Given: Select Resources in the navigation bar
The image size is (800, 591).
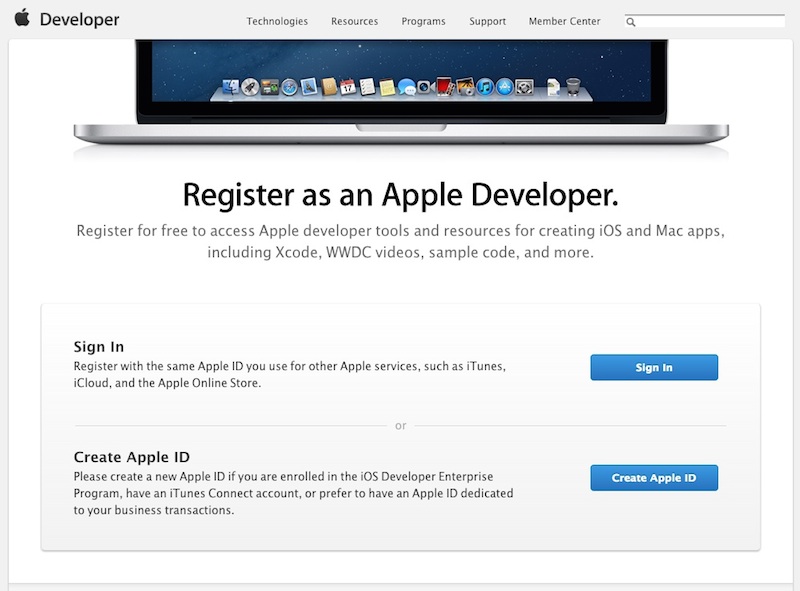Looking at the screenshot, I should (354, 20).
